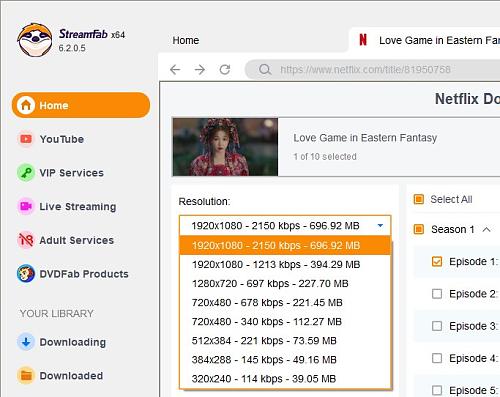Open Adult Services icon
500x397 pixels.
26,240
